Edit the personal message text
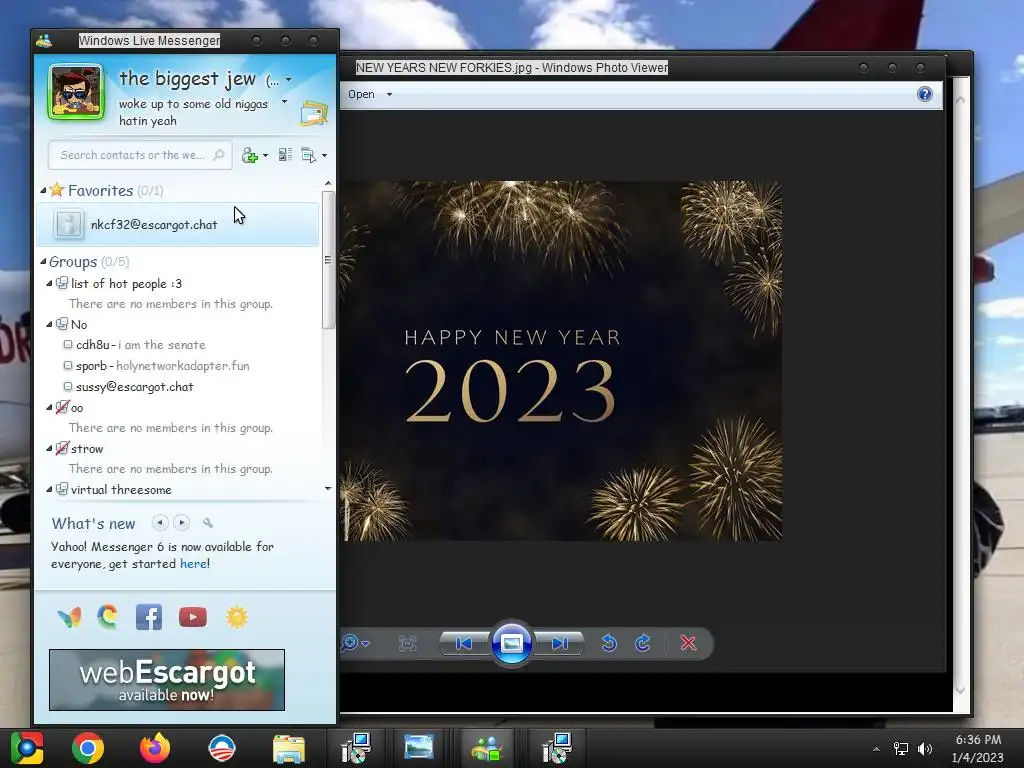The image size is (1024, 768). point(193,112)
